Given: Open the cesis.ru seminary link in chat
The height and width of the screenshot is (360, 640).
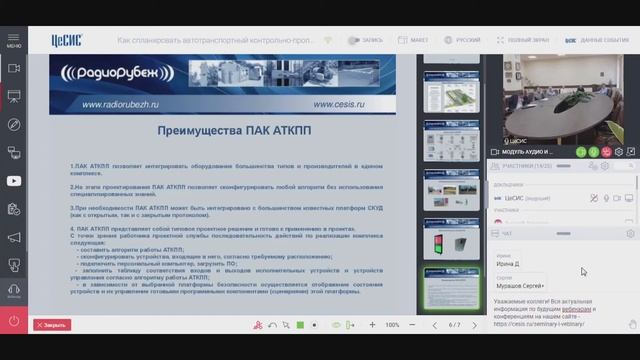Looking at the screenshot, I should [x=539, y=324].
